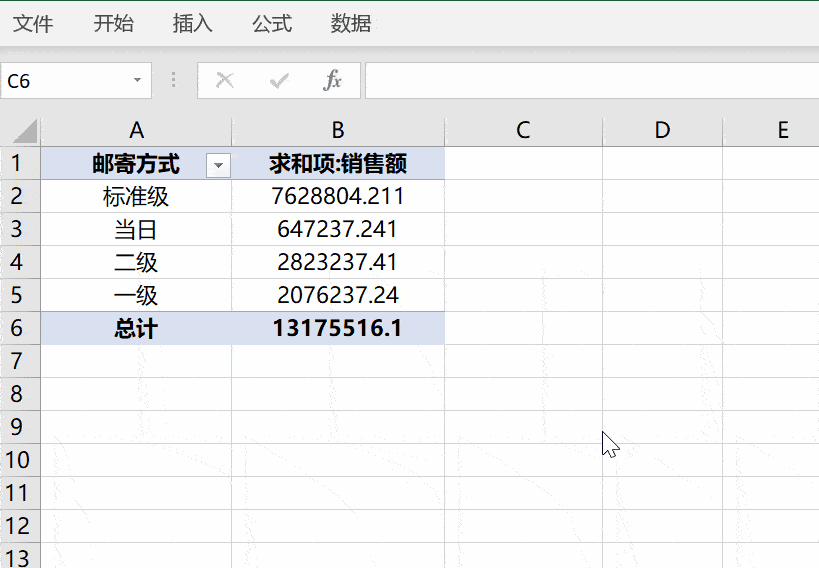Open the 数据 ribbon tab
The height and width of the screenshot is (568, 819).
pos(350,24)
